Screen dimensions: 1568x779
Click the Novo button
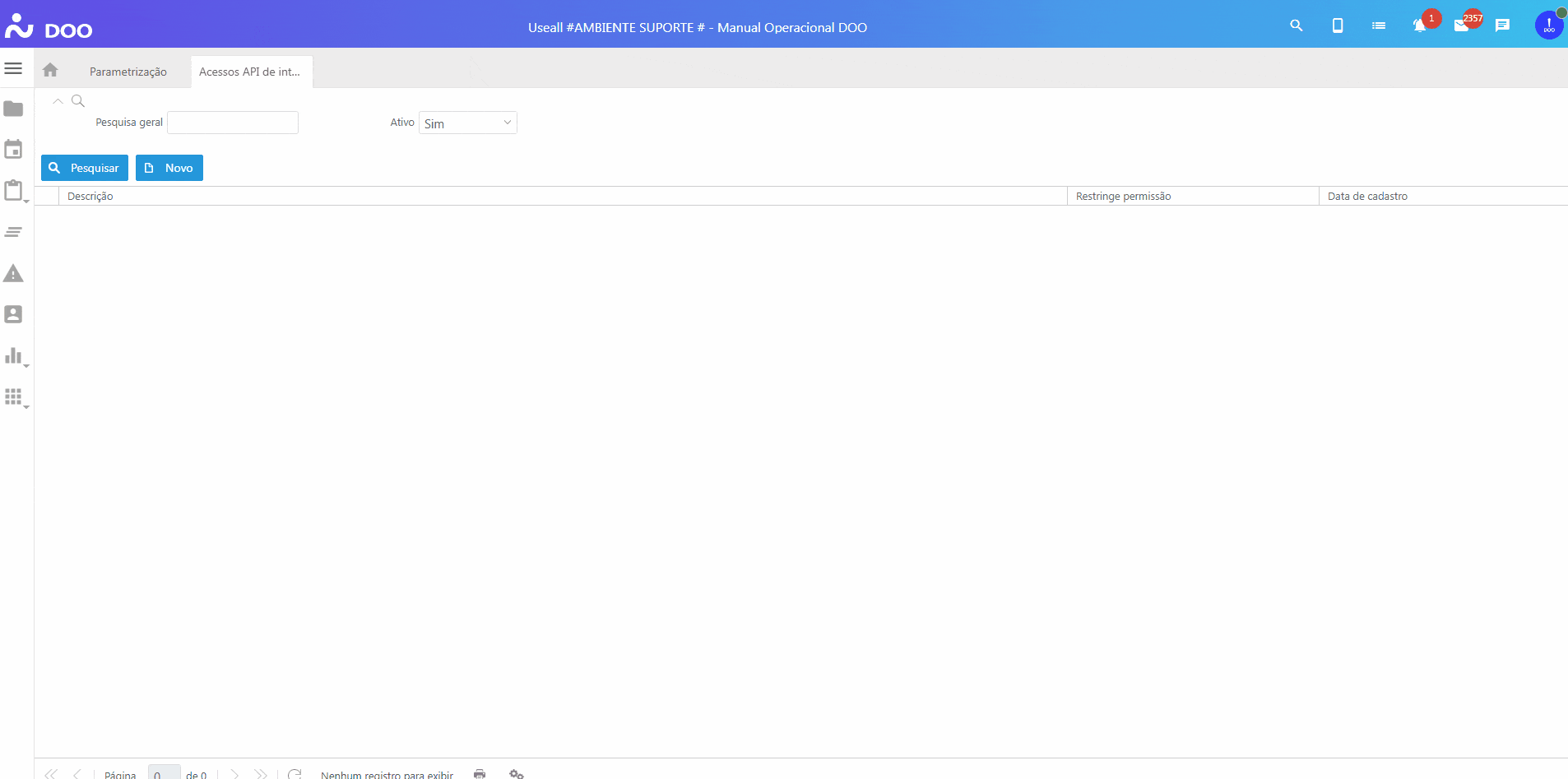pyautogui.click(x=169, y=168)
